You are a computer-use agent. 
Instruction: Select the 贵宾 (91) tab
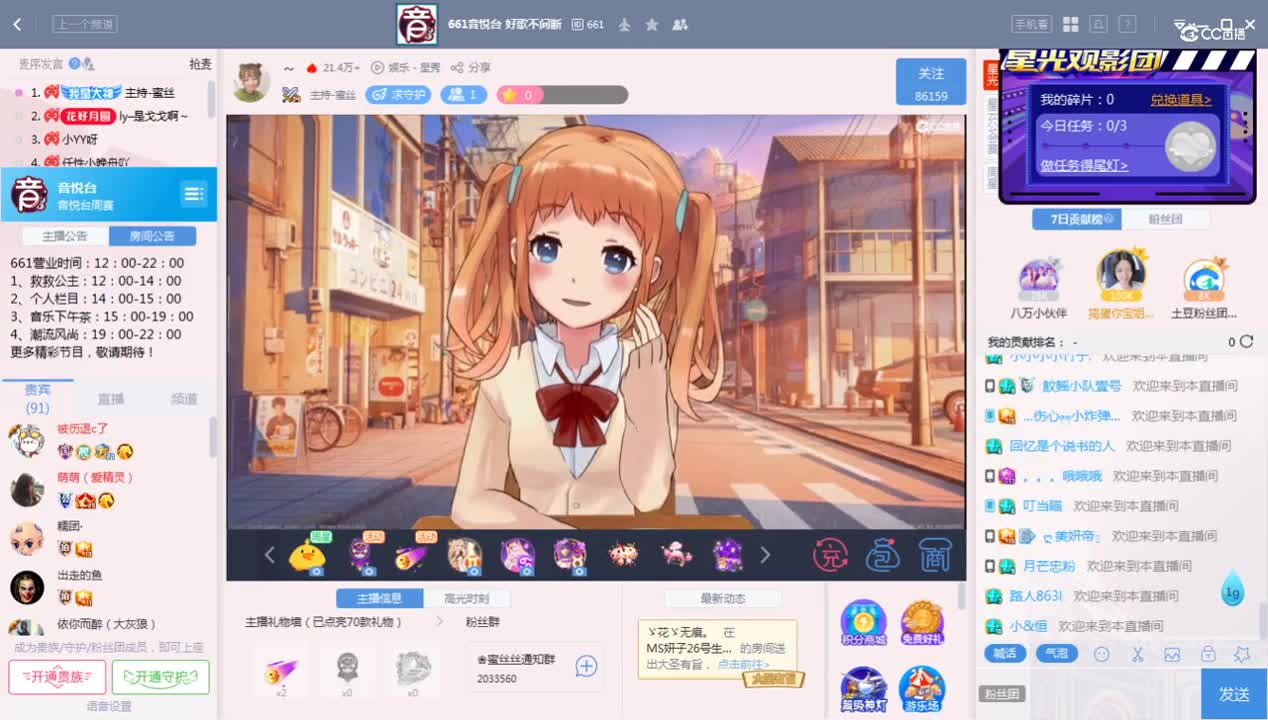pyautogui.click(x=37, y=398)
